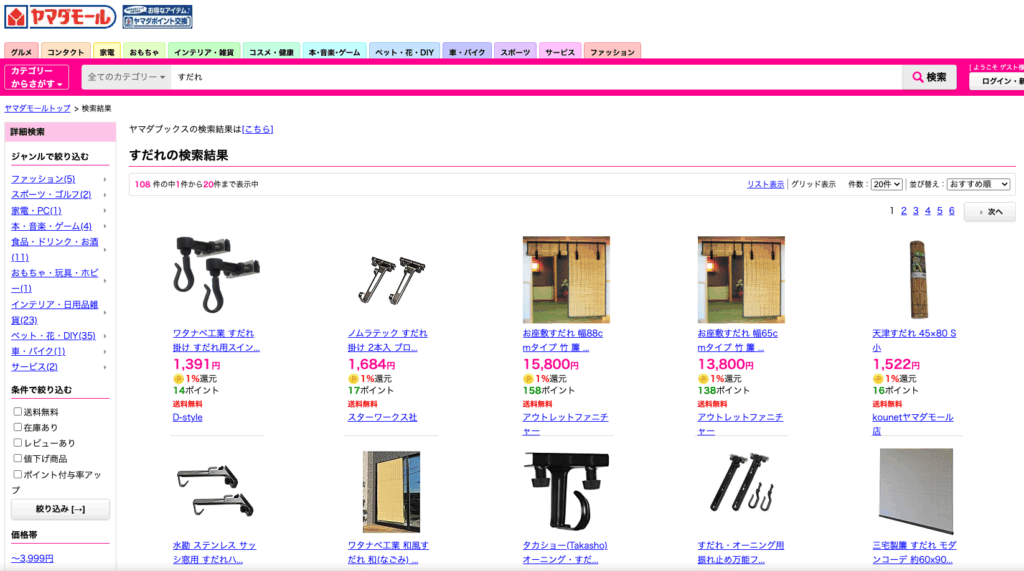Expand arrow next to 車・バイク(1)

(x=104, y=351)
